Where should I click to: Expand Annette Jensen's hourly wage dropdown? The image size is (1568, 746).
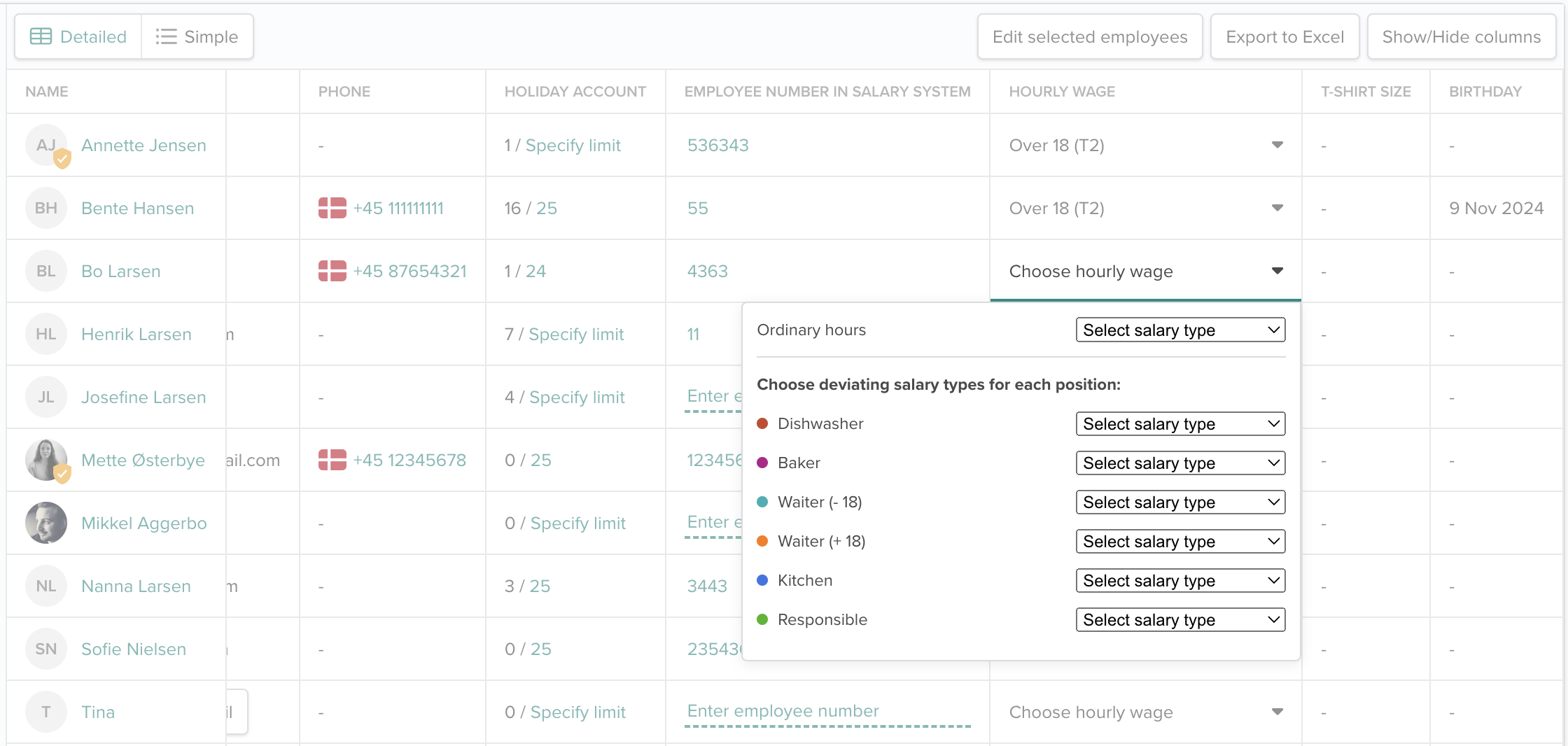pos(1277,145)
